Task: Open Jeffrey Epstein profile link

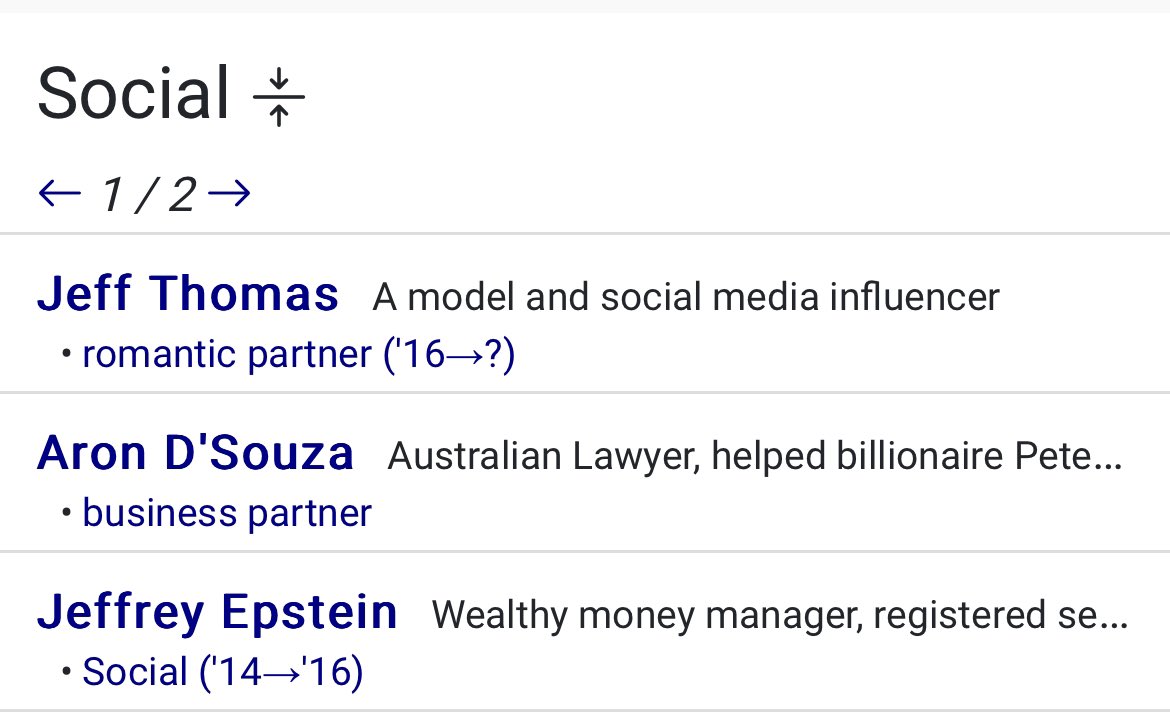Action: point(217,612)
